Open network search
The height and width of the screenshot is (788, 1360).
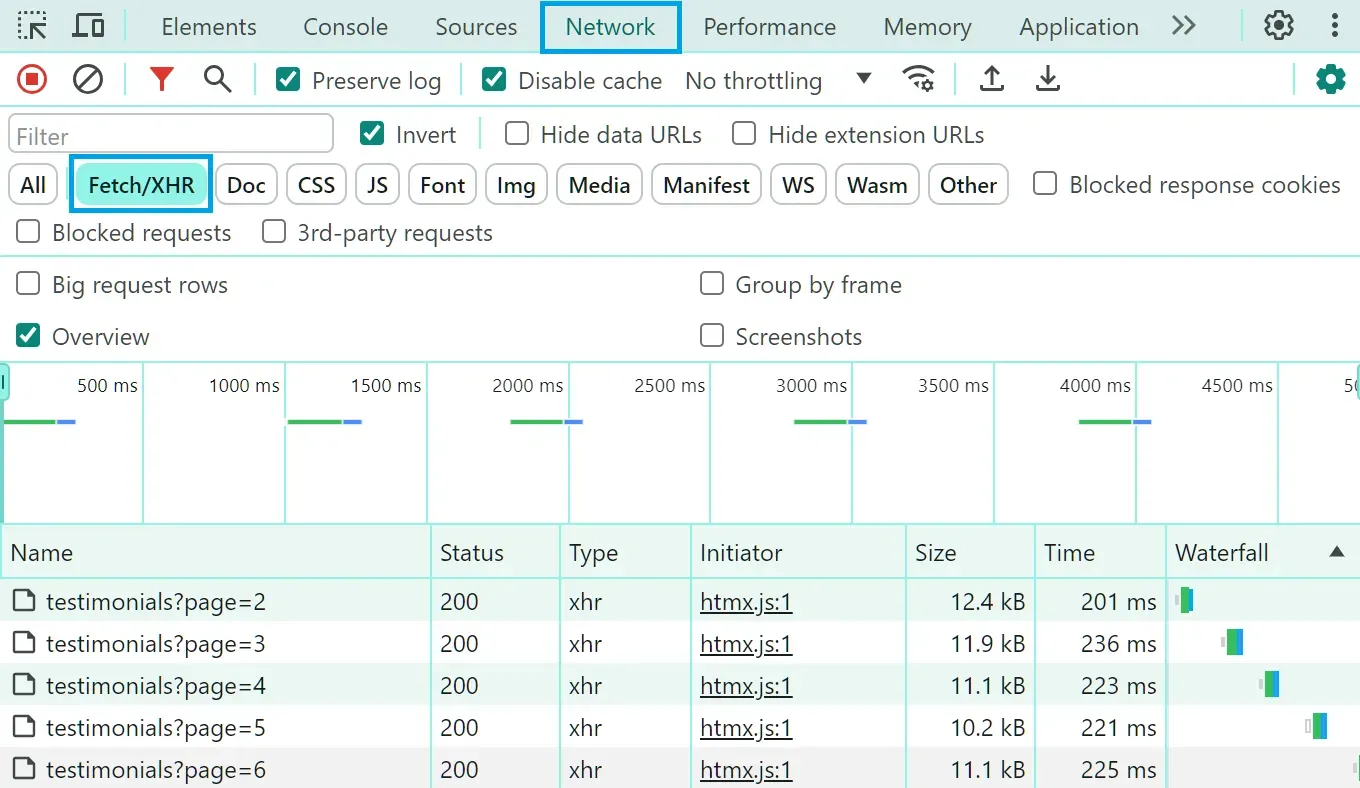pos(218,79)
